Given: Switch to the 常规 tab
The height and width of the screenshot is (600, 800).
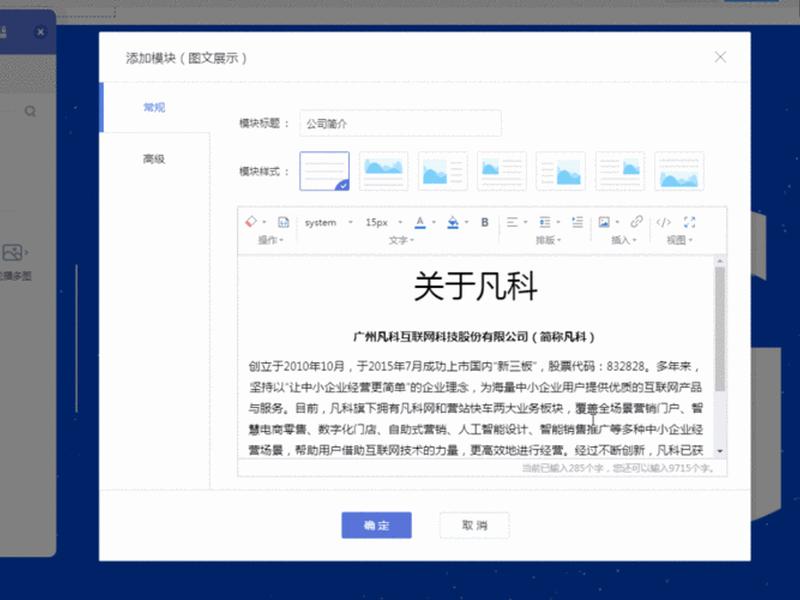Looking at the screenshot, I should click(154, 107).
